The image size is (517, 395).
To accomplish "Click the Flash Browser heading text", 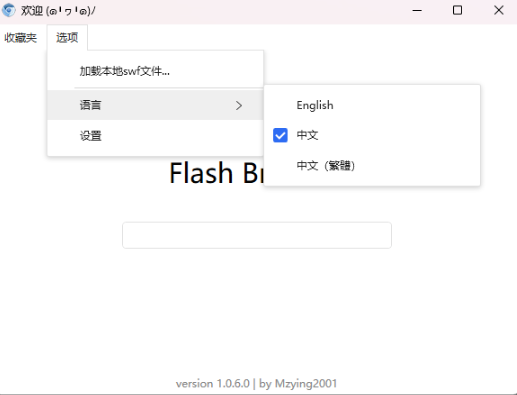I will pos(217,173).
